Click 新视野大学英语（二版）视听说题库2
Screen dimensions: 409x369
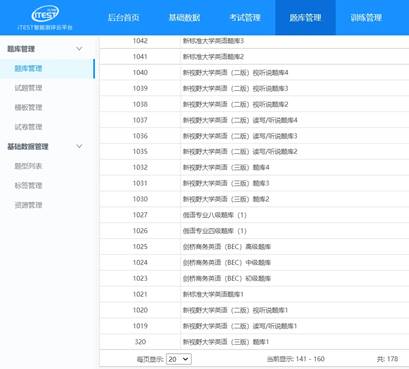pos(235,104)
